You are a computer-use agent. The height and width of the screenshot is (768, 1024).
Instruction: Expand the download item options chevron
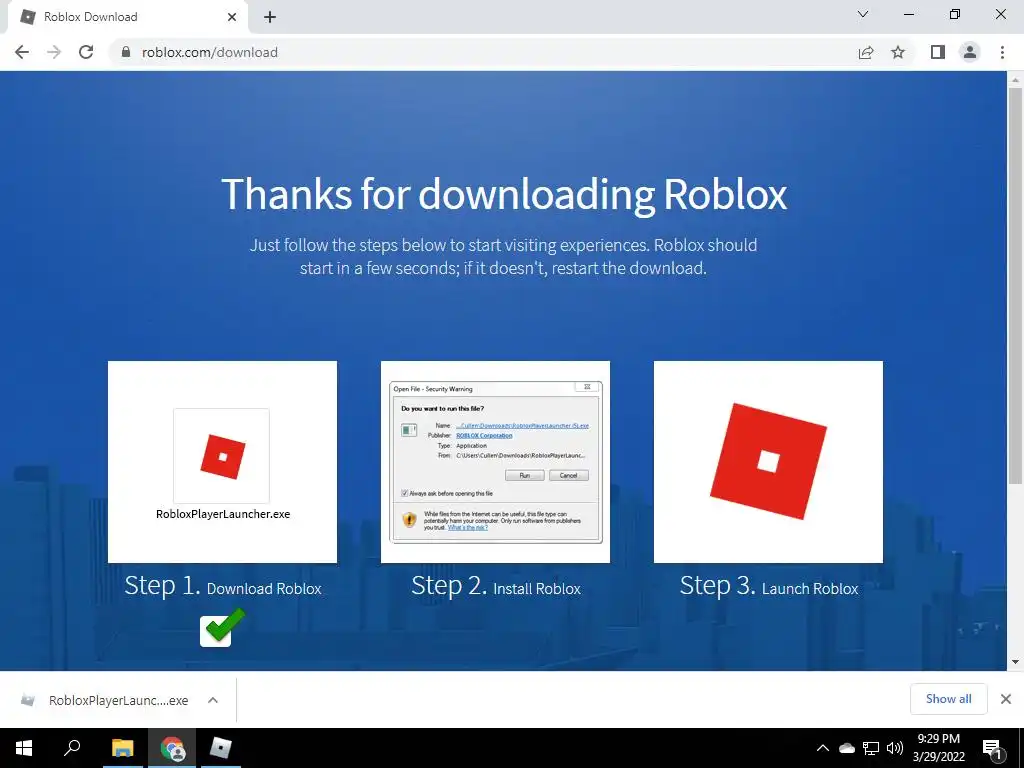213,700
